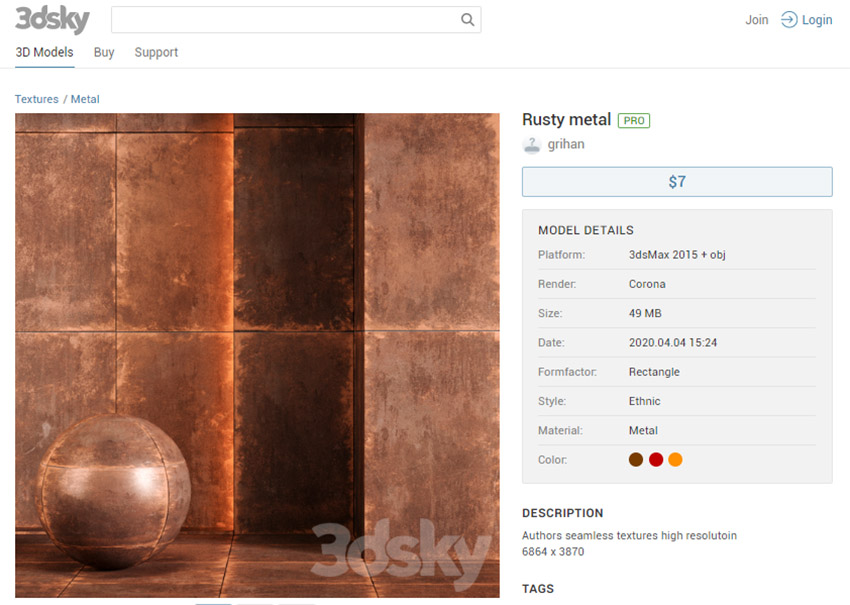Viewport: 850px width, 605px height.
Task: Click the date '2020.04.04 15:24'
Action: click(673, 343)
